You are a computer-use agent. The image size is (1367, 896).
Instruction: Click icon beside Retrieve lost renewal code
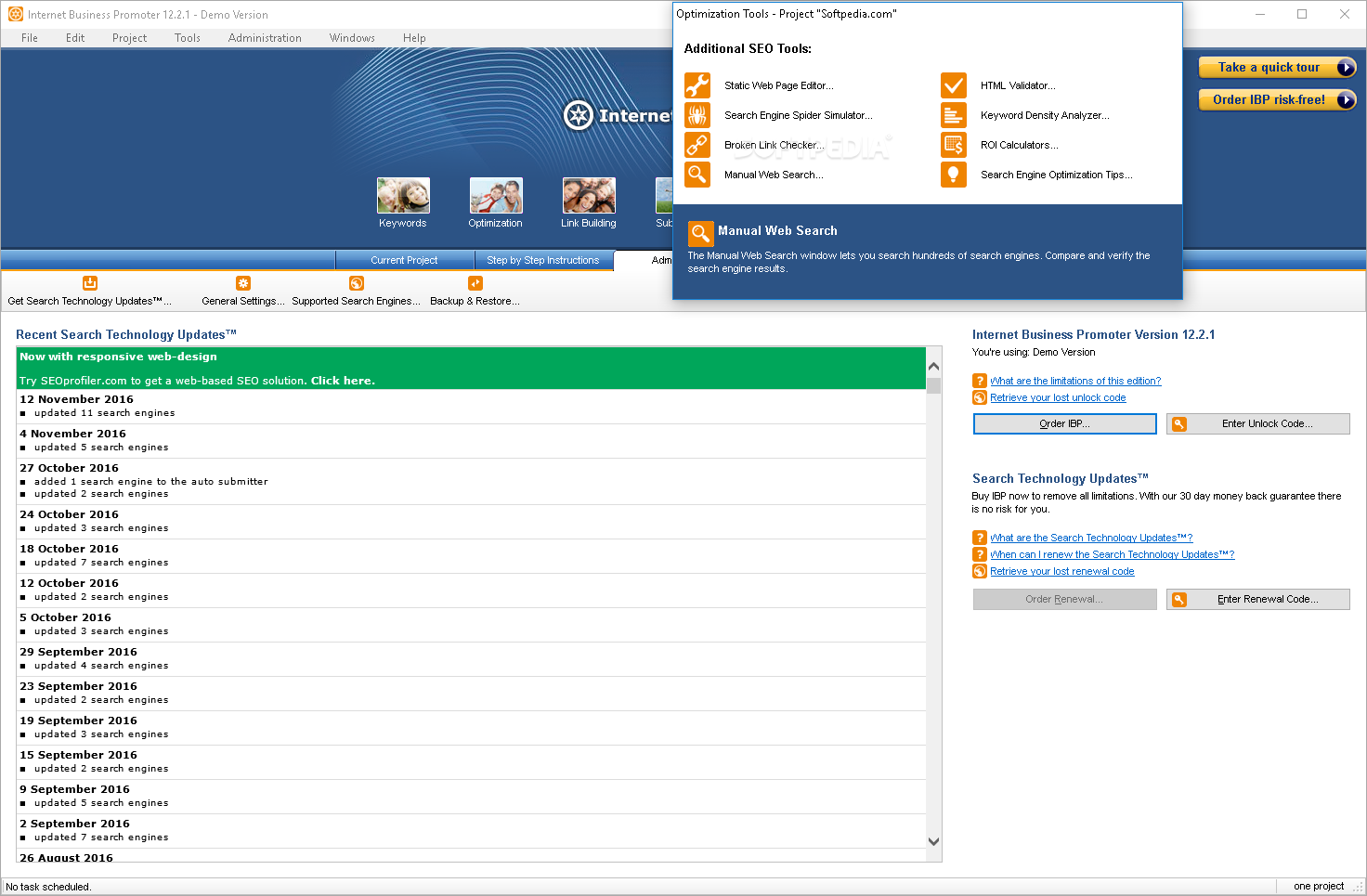tap(980, 571)
